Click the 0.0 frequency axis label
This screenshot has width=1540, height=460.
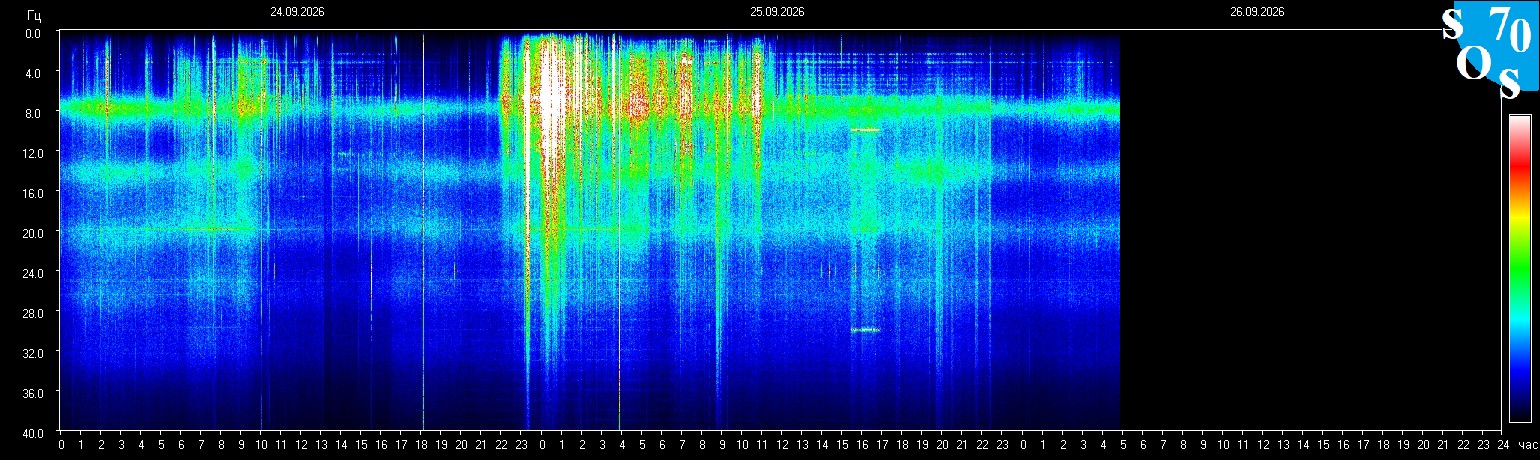coord(32,33)
